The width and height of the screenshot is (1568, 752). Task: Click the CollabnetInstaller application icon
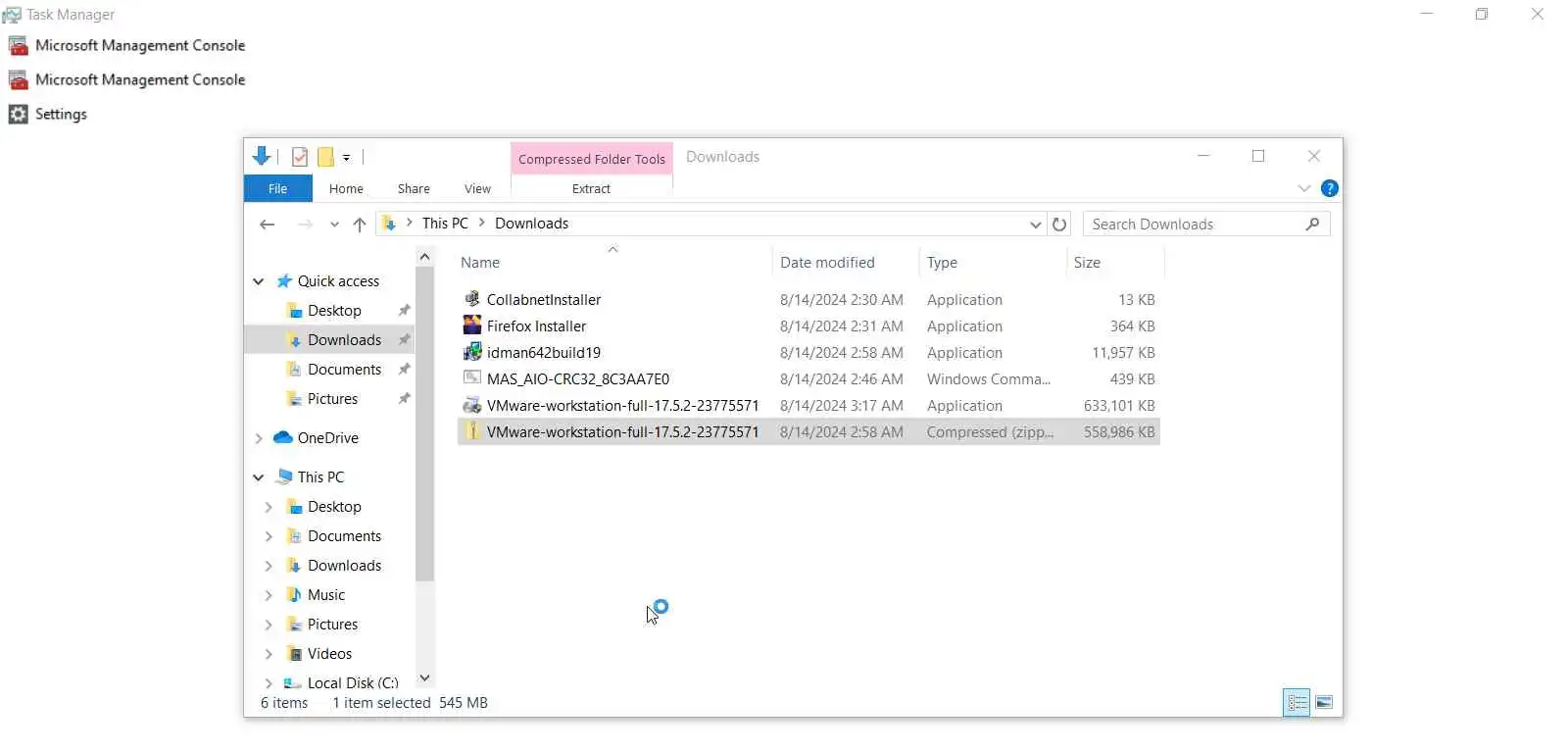point(471,299)
